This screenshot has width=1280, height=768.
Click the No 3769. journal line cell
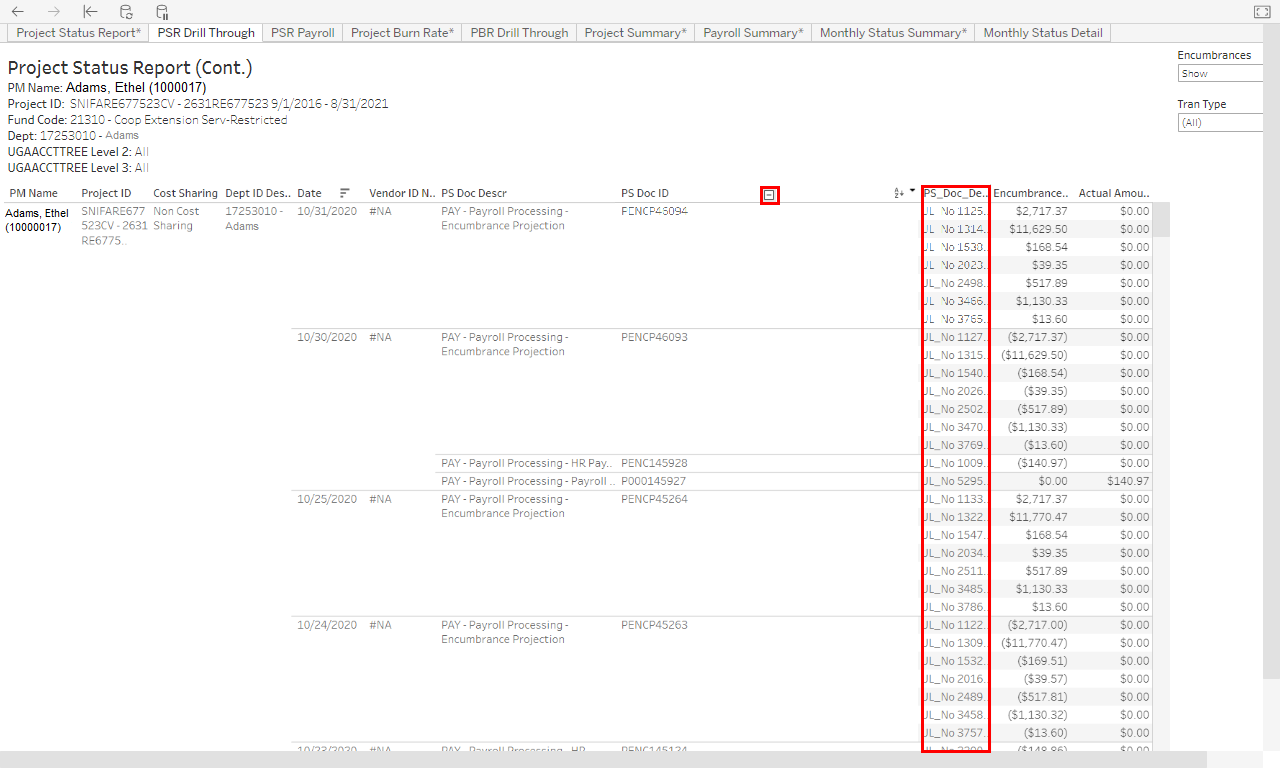pyautogui.click(x=955, y=445)
